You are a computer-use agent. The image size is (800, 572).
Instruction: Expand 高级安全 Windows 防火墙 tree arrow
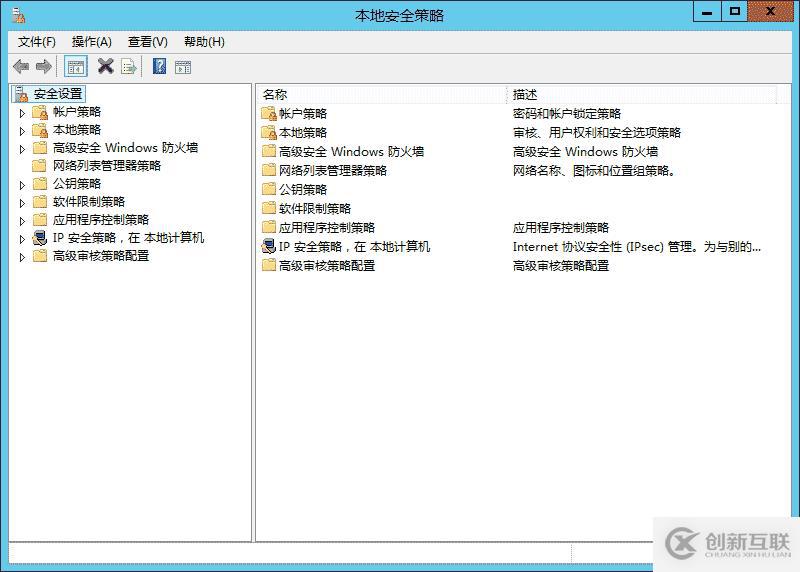[22, 149]
